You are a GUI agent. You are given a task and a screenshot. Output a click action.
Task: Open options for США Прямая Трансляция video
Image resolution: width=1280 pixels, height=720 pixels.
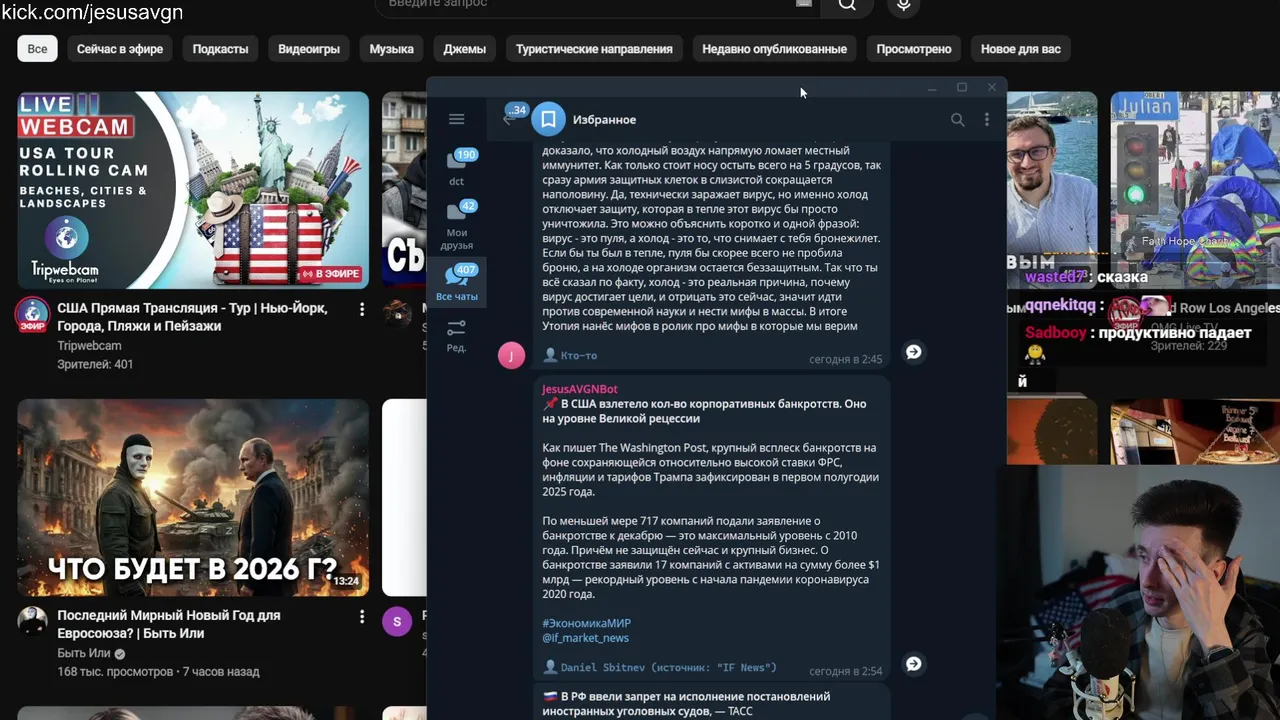click(362, 309)
